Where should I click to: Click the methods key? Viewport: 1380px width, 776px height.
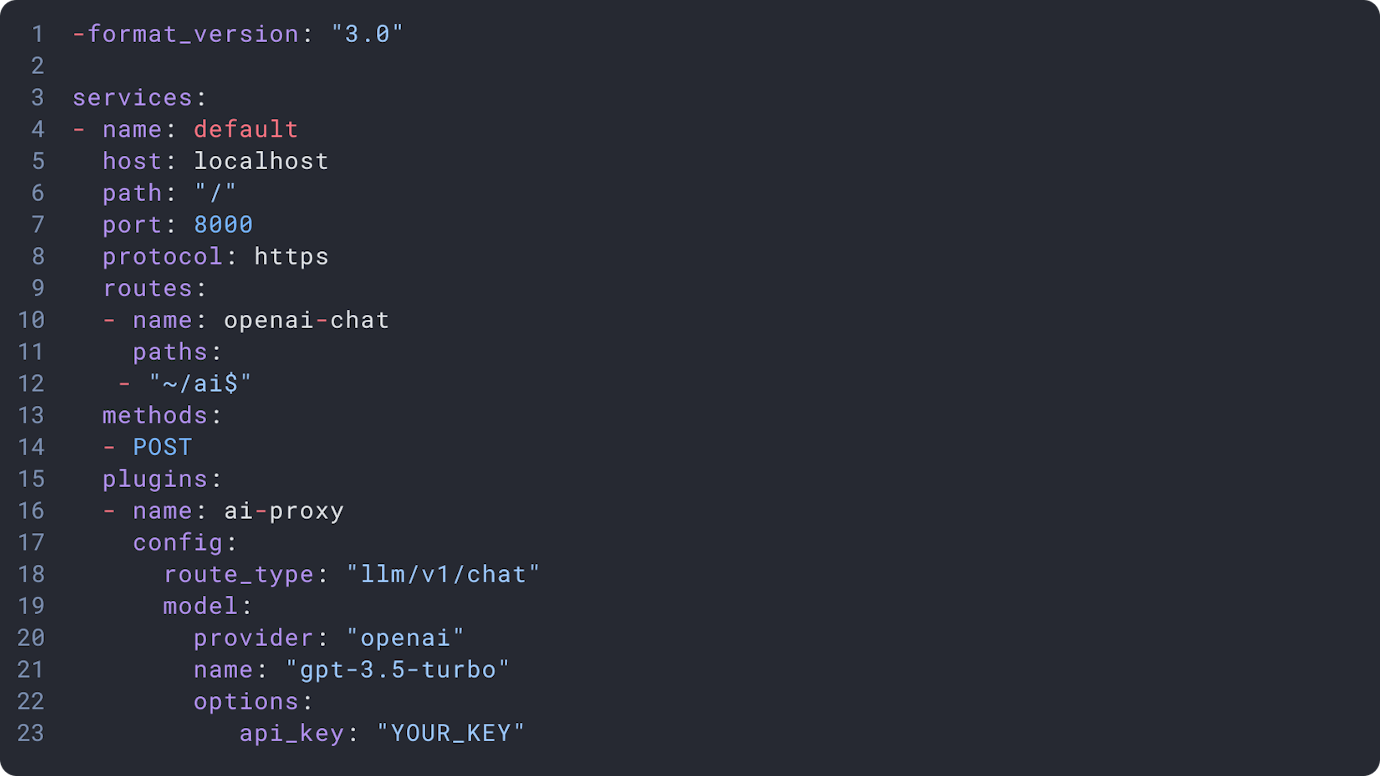155,416
